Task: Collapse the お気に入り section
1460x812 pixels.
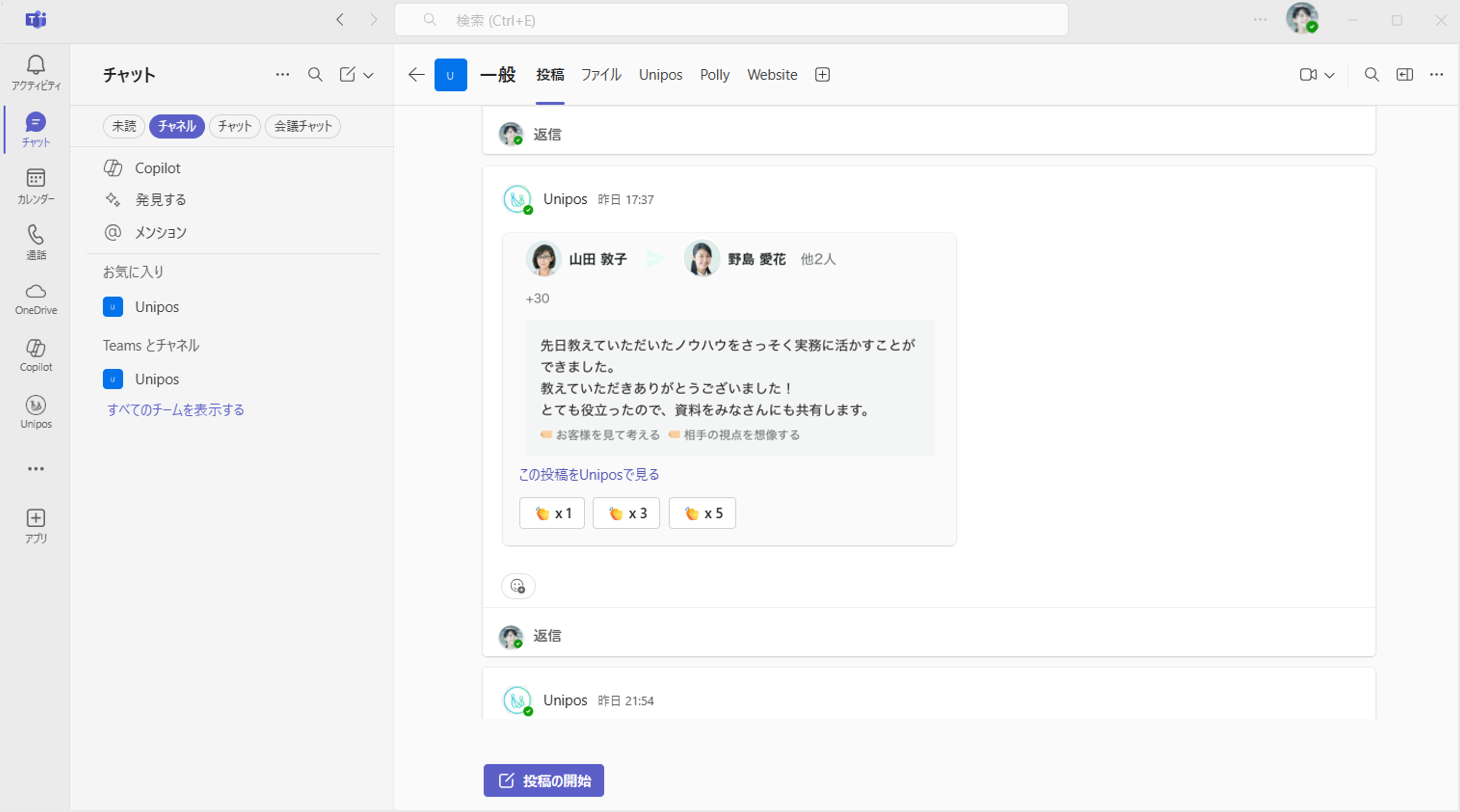Action: coord(134,272)
